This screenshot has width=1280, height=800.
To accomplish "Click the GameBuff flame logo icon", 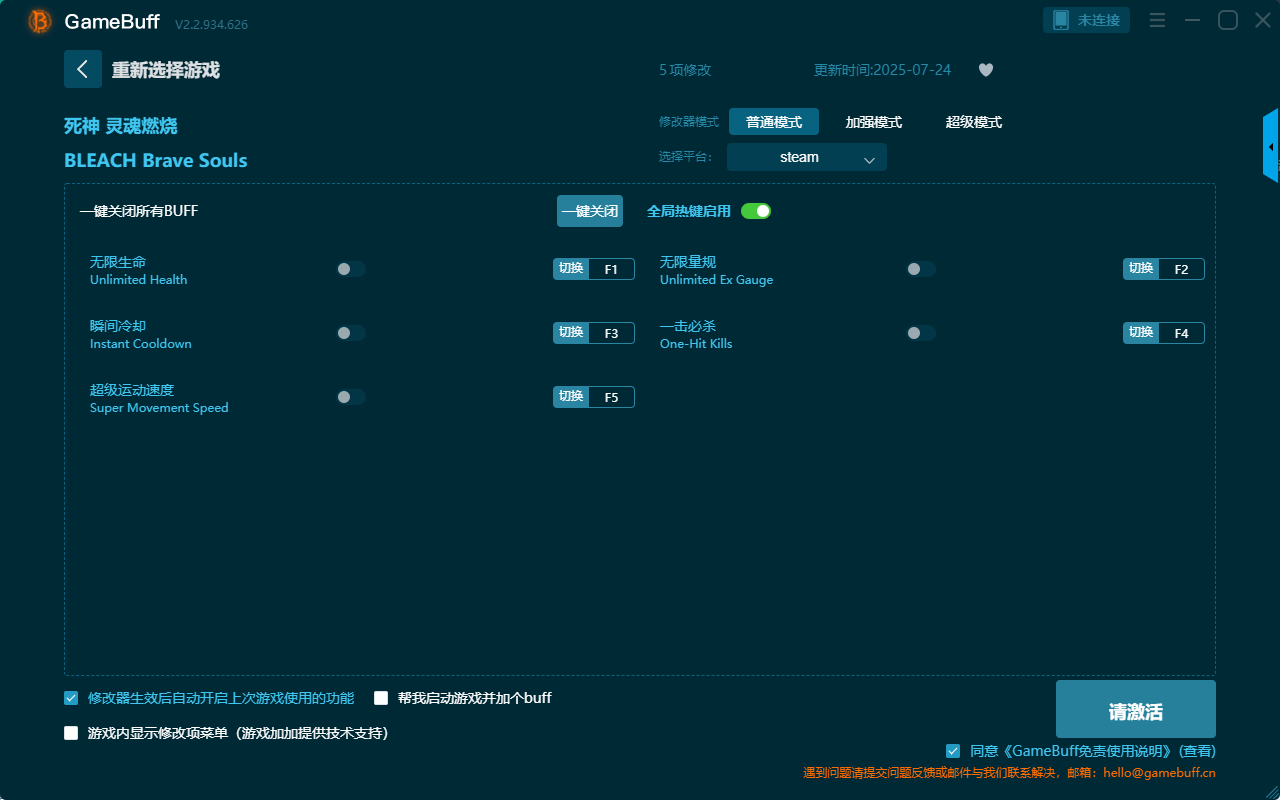I will [39, 20].
